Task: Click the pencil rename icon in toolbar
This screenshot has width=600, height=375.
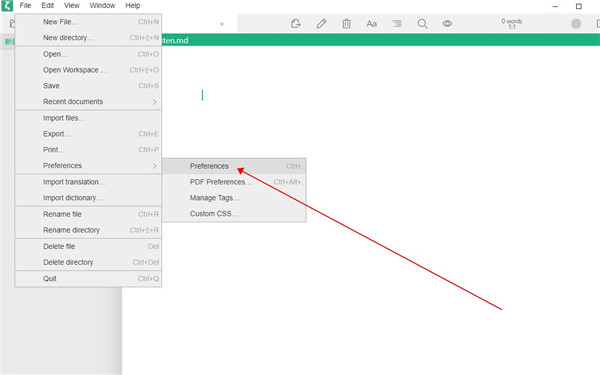Action: [x=321, y=24]
